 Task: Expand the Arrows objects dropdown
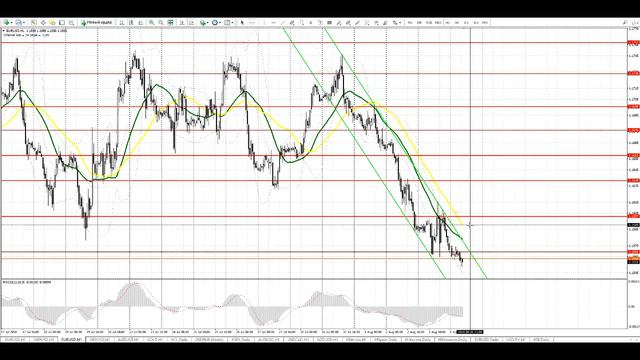pos(400,22)
